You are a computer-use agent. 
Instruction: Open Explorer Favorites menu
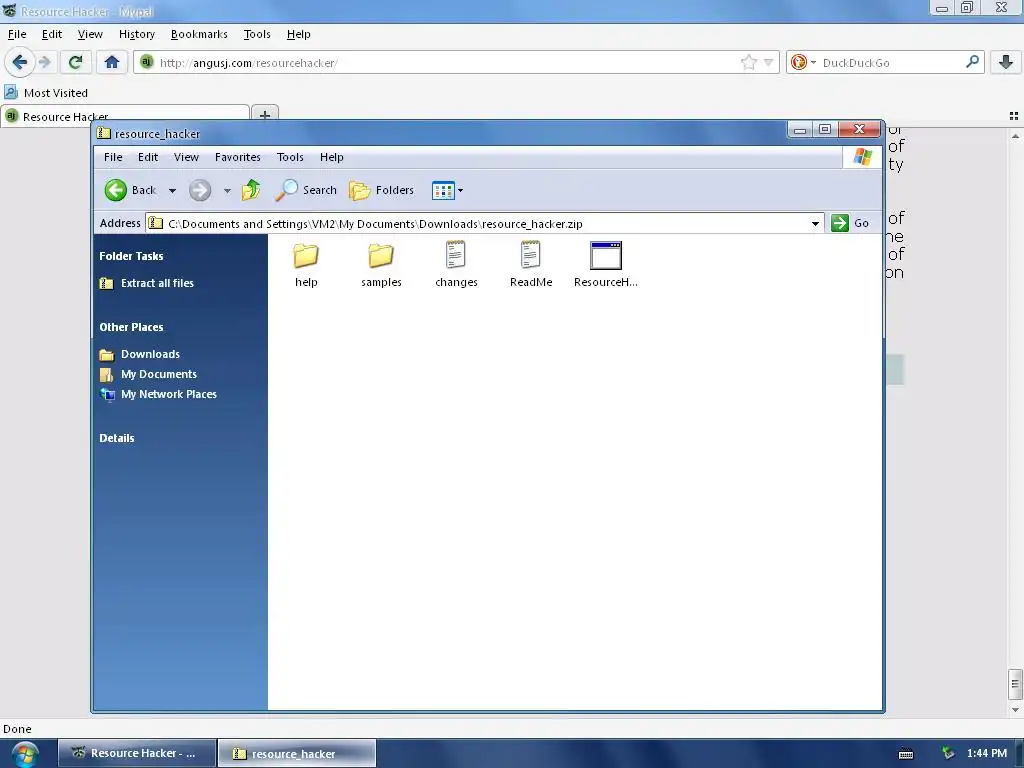pyautogui.click(x=238, y=157)
